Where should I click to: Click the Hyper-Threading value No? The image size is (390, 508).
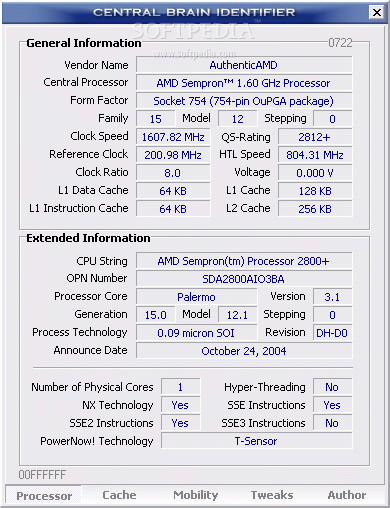click(x=332, y=387)
